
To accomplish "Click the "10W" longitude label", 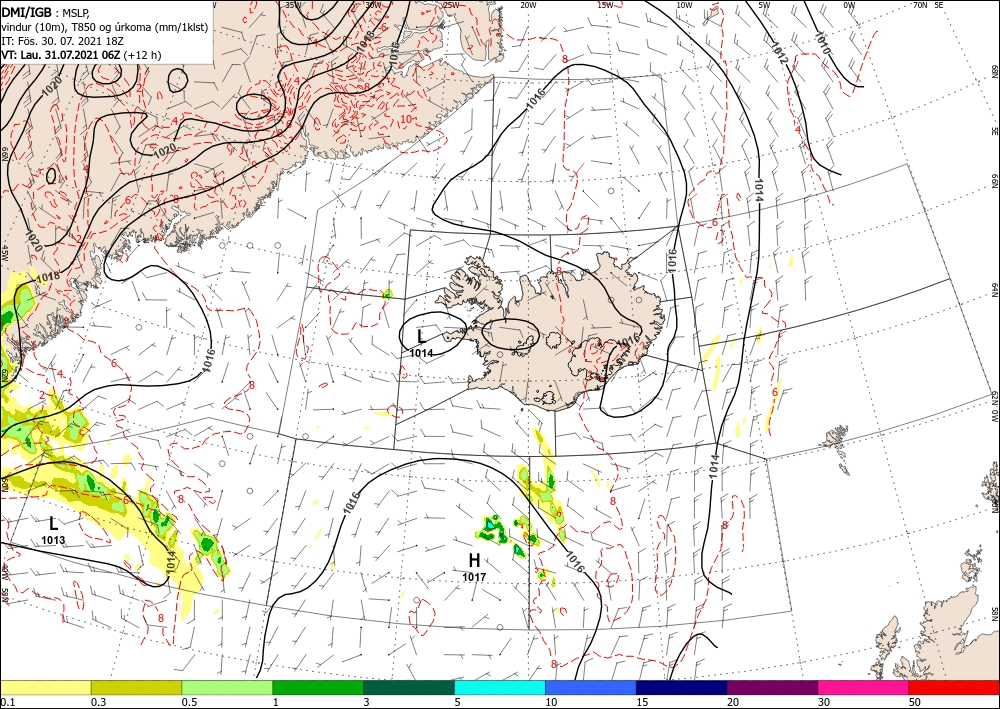I will [x=684, y=5].
